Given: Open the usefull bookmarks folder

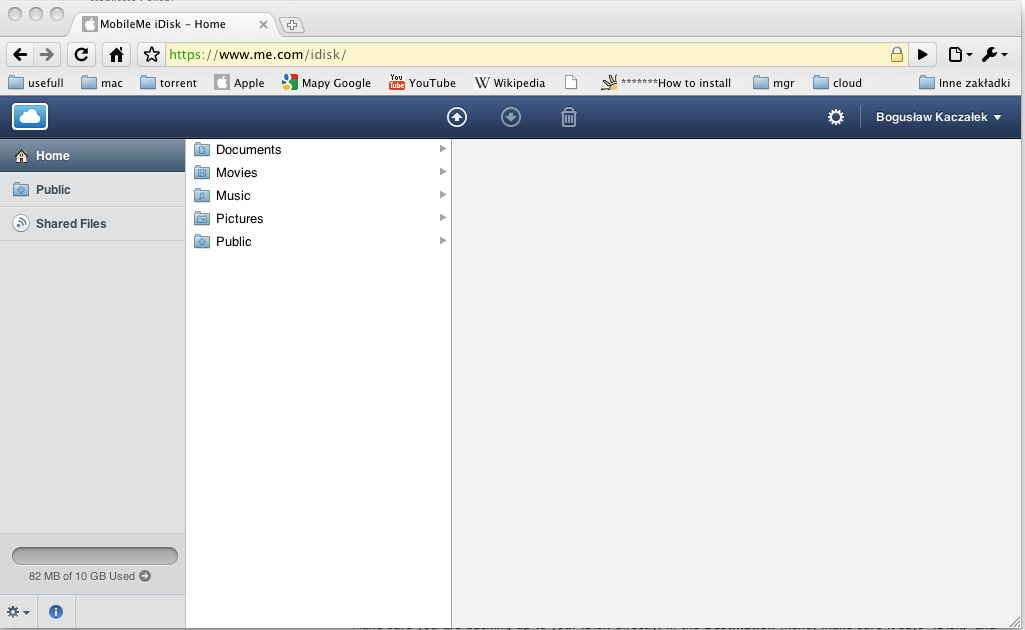Looking at the screenshot, I should (36, 83).
